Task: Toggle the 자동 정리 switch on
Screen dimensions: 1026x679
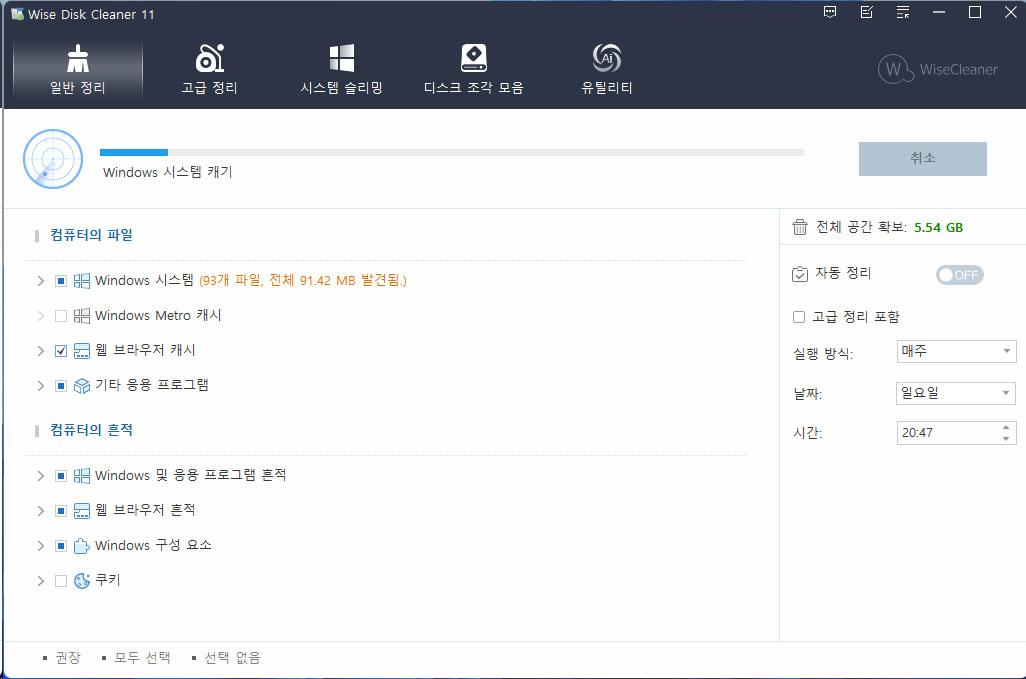Action: pyautogui.click(x=959, y=275)
